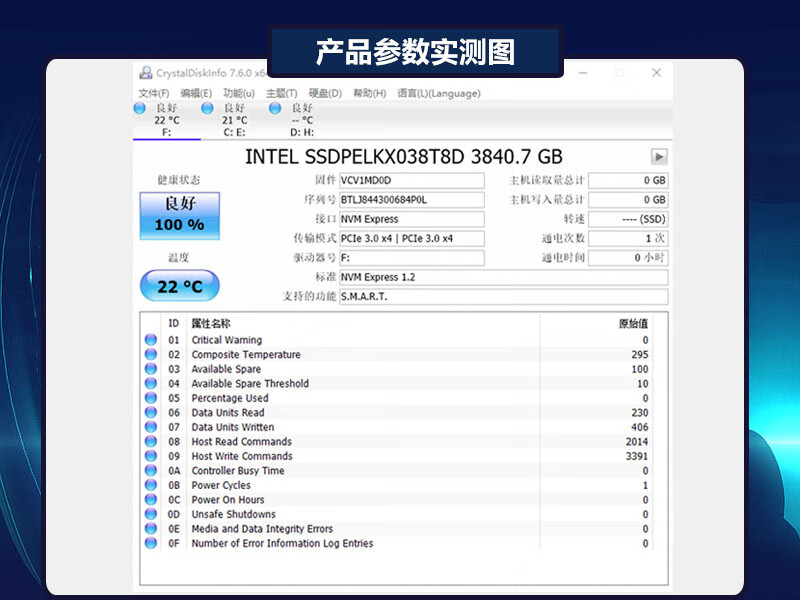The height and width of the screenshot is (600, 800).
Task: Click the 良好 100 % health status button
Action: pyautogui.click(x=180, y=216)
